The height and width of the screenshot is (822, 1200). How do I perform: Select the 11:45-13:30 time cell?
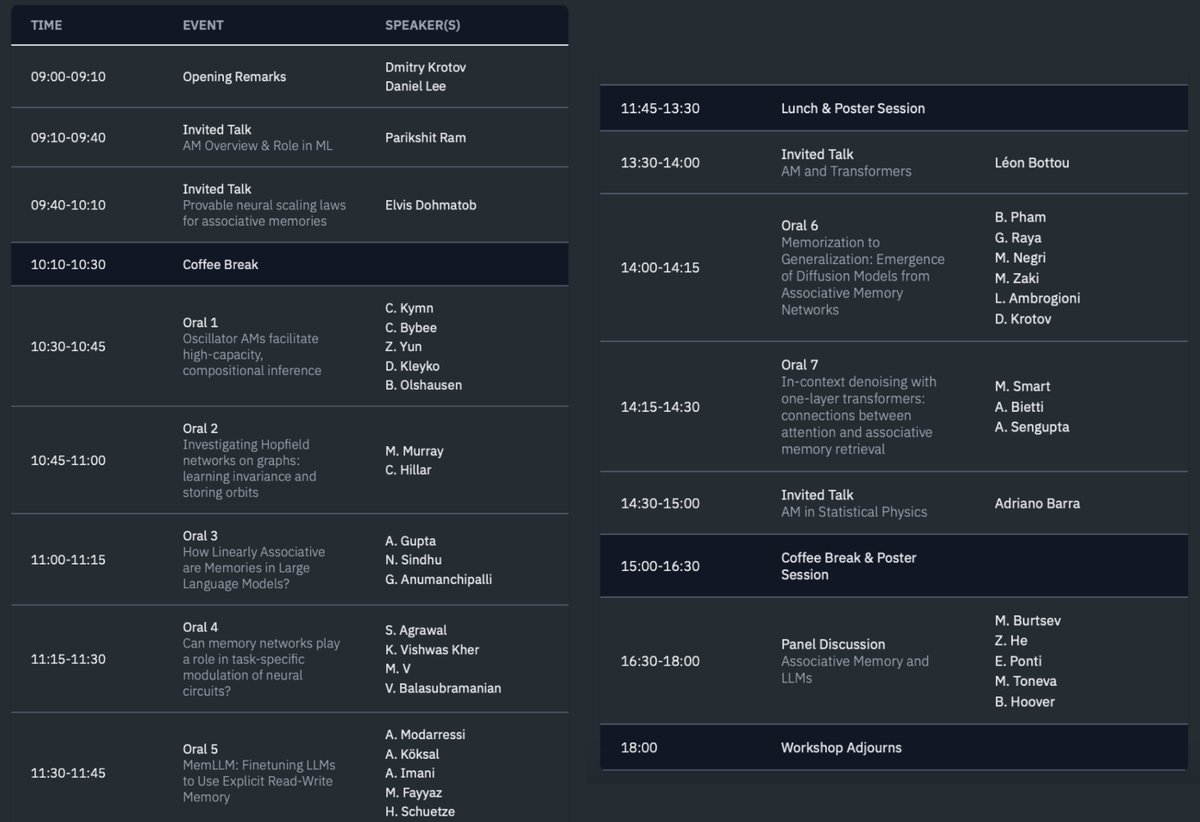pos(660,108)
